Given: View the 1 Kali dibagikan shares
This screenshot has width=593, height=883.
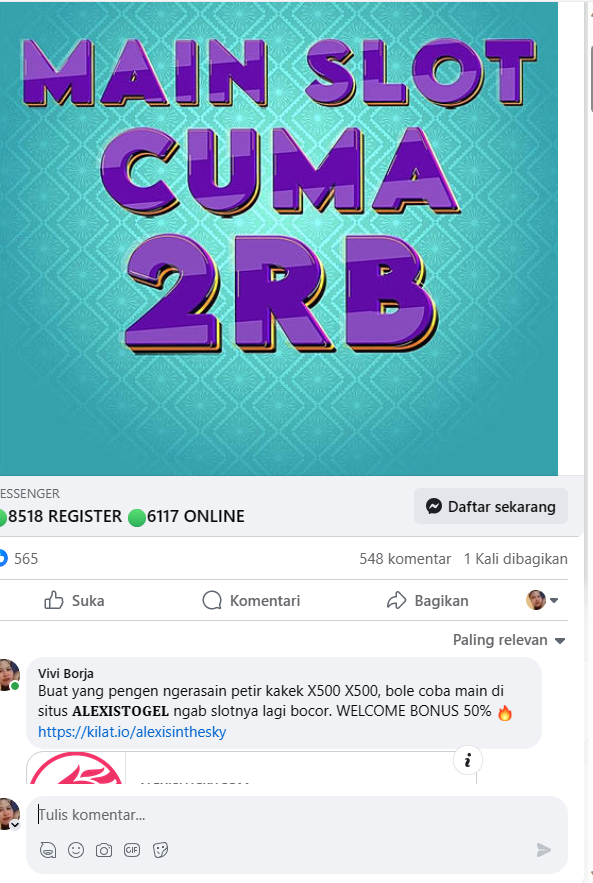Looking at the screenshot, I should point(515,559).
